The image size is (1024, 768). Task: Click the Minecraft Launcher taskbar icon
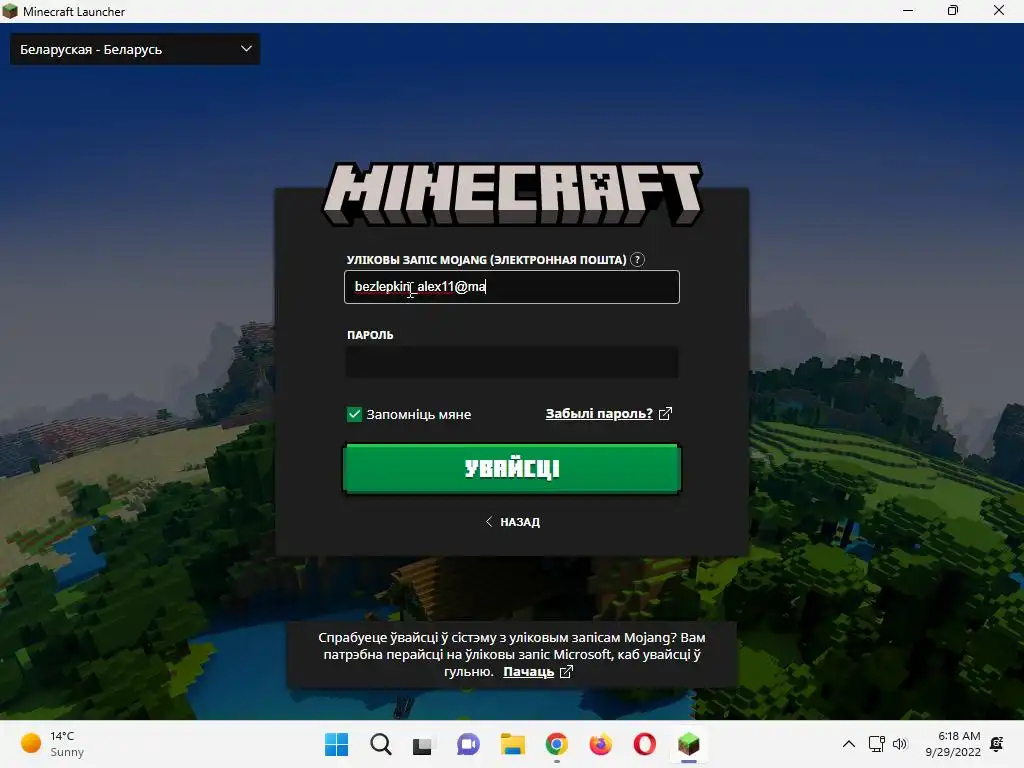[x=688, y=744]
